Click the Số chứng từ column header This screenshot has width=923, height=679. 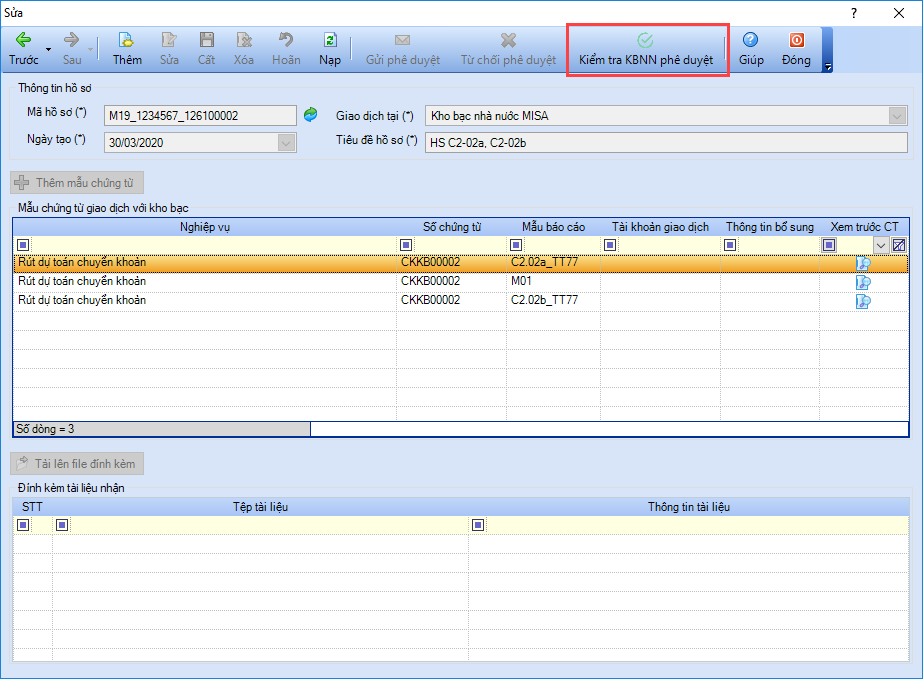point(451,227)
